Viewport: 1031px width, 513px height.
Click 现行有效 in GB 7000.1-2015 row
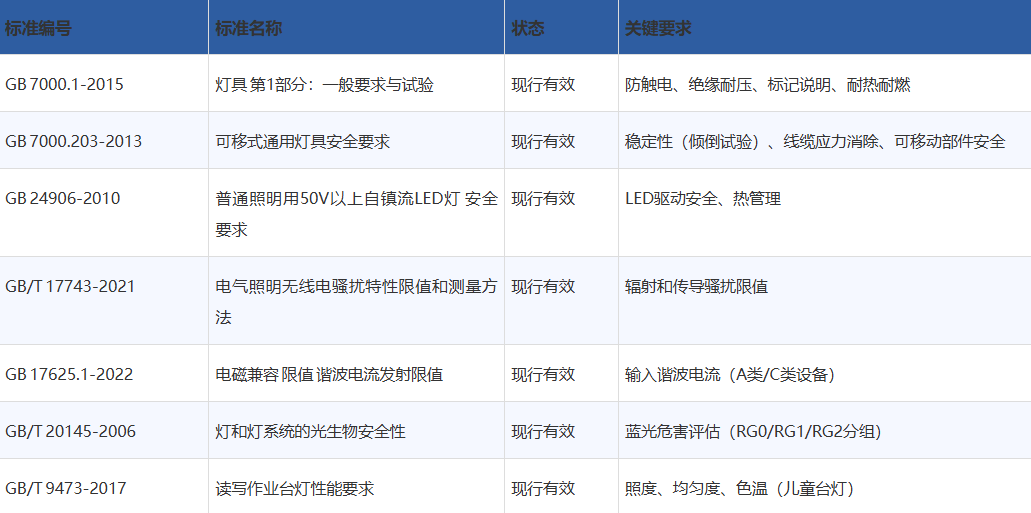544,85
